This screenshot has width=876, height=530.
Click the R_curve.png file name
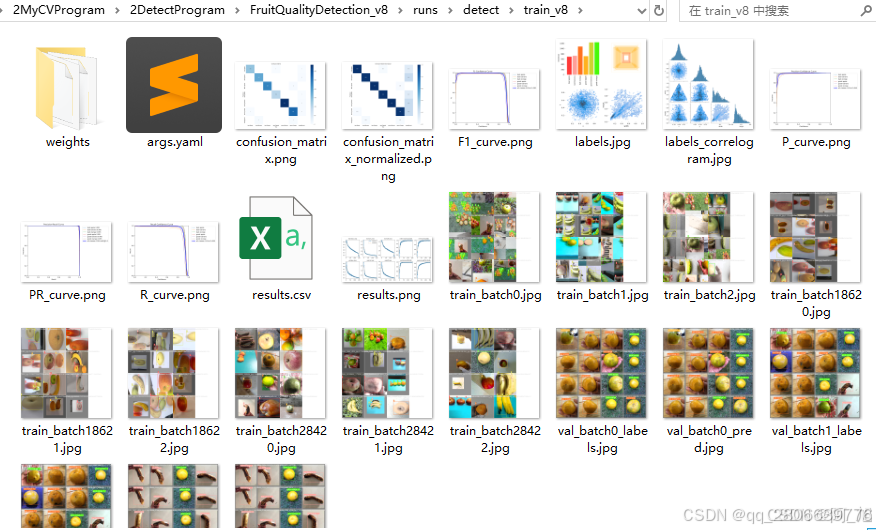tap(174, 295)
